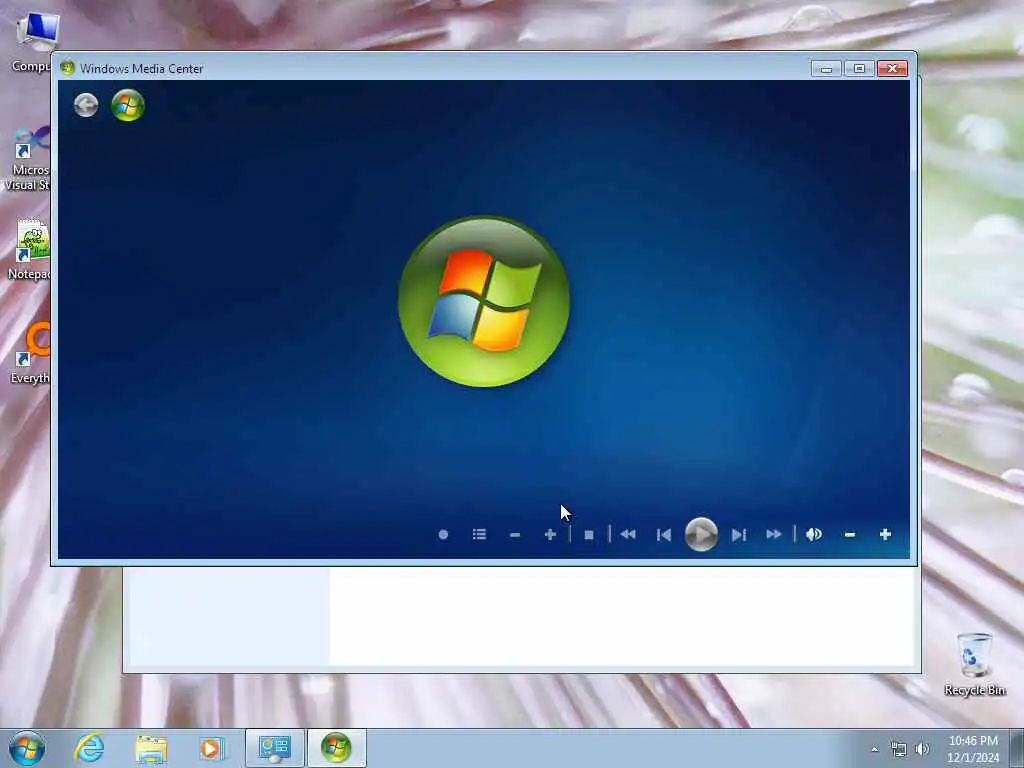Close the Windows Media Center window

point(893,69)
